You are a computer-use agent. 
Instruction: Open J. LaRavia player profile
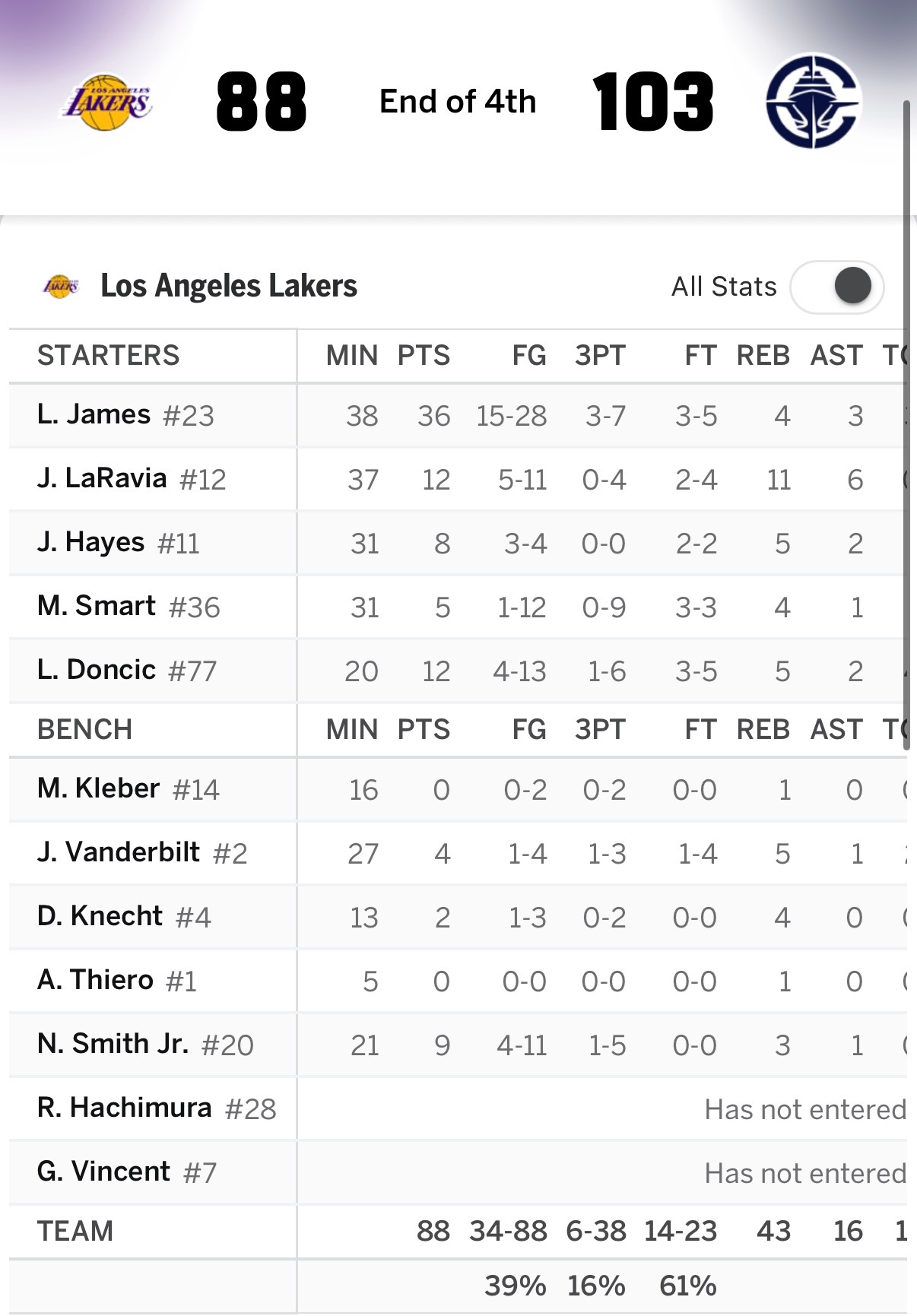coord(102,479)
